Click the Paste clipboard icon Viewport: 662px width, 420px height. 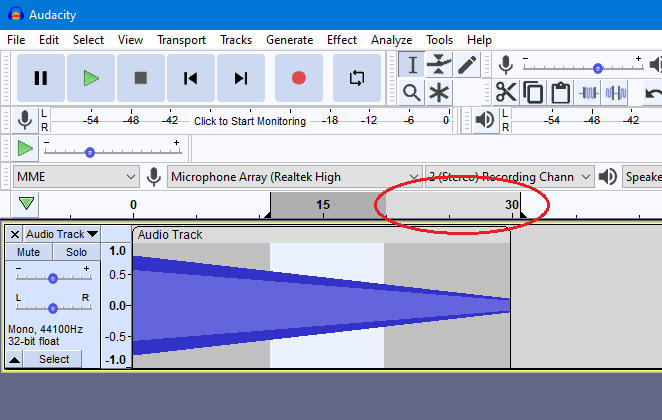561,92
